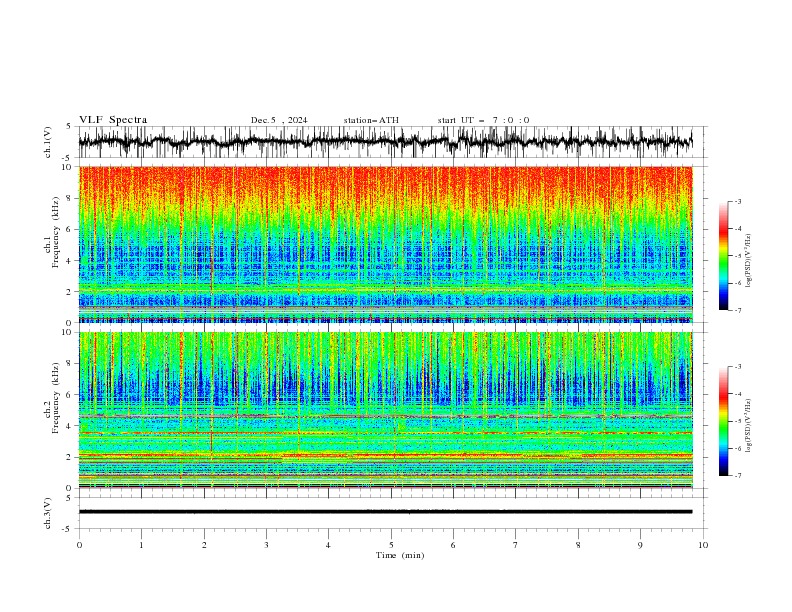Click time axis tick label "6"
This screenshot has width=792, height=612.
(x=453, y=545)
